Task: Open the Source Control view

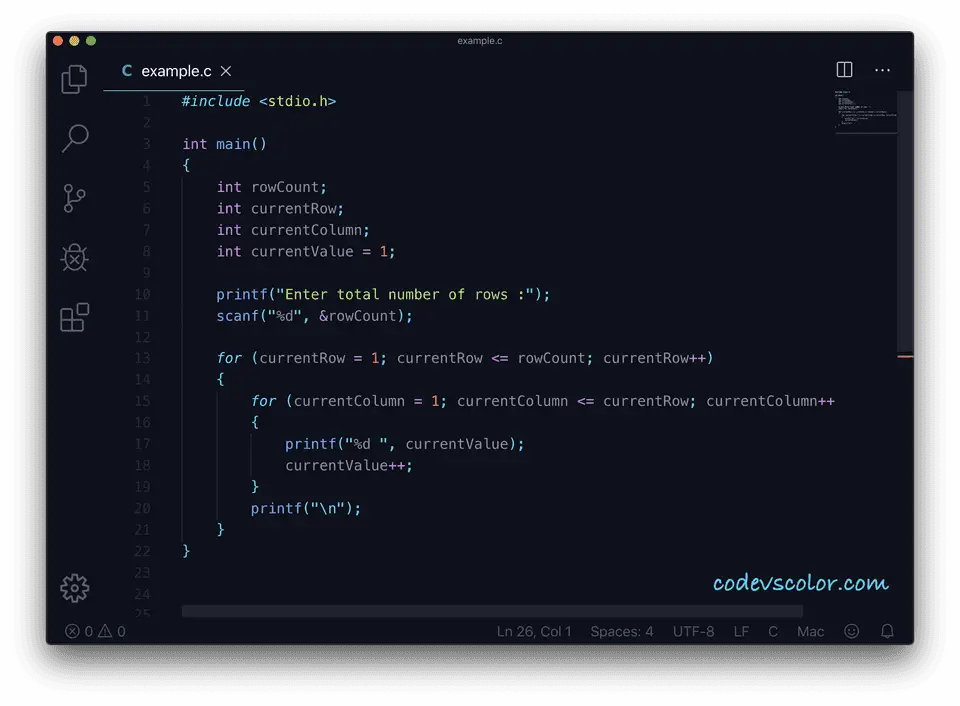Action: [x=74, y=198]
